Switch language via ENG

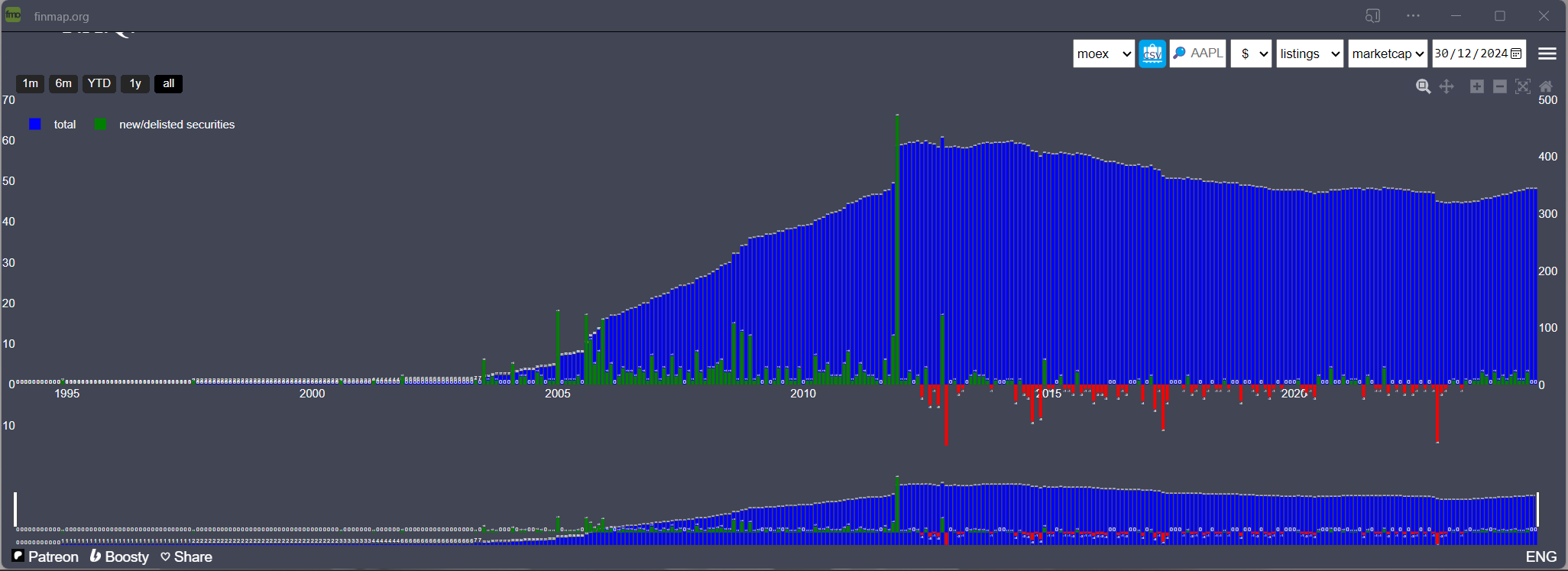pos(1541,556)
